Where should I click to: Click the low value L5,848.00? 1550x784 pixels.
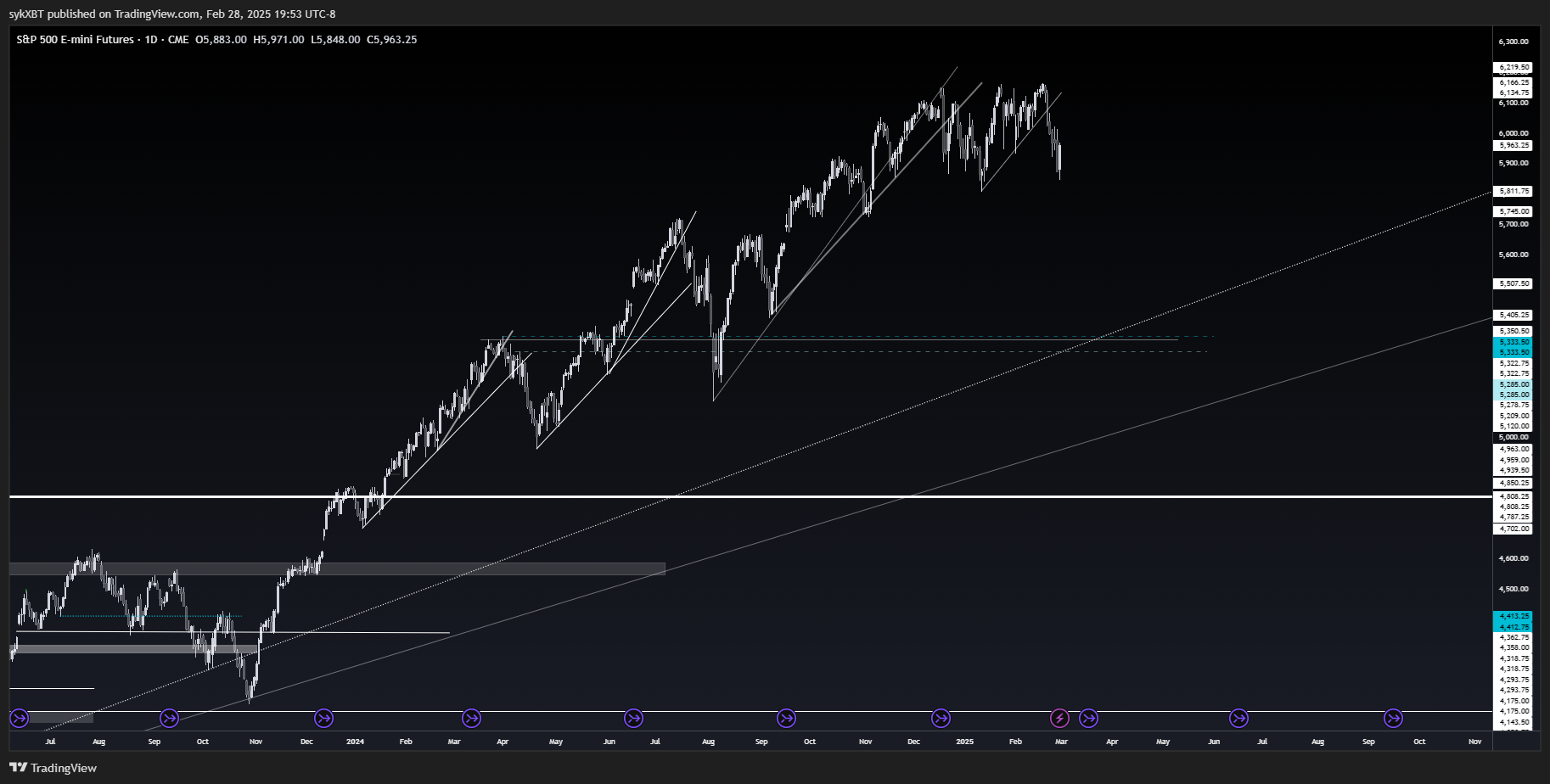pyautogui.click(x=335, y=39)
